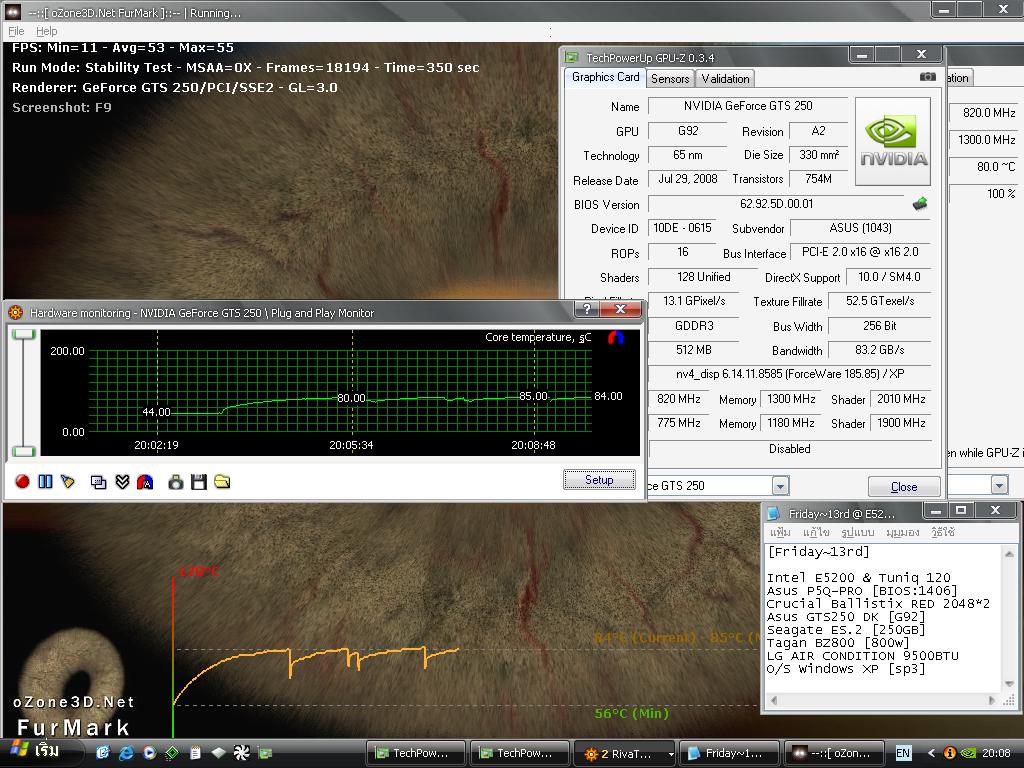Image resolution: width=1024 pixels, height=768 pixels.
Task: Click the Tagan BZ800 [800w] line in Notepad
Action: (838, 643)
